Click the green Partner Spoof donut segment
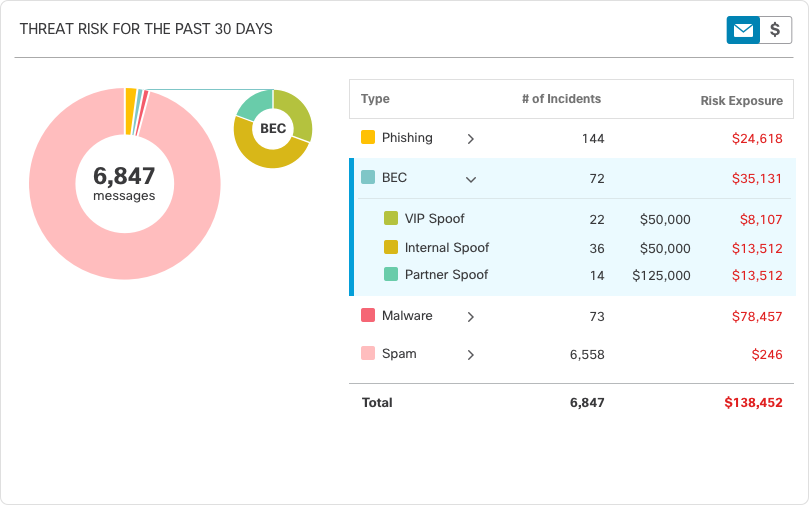 tap(254, 105)
